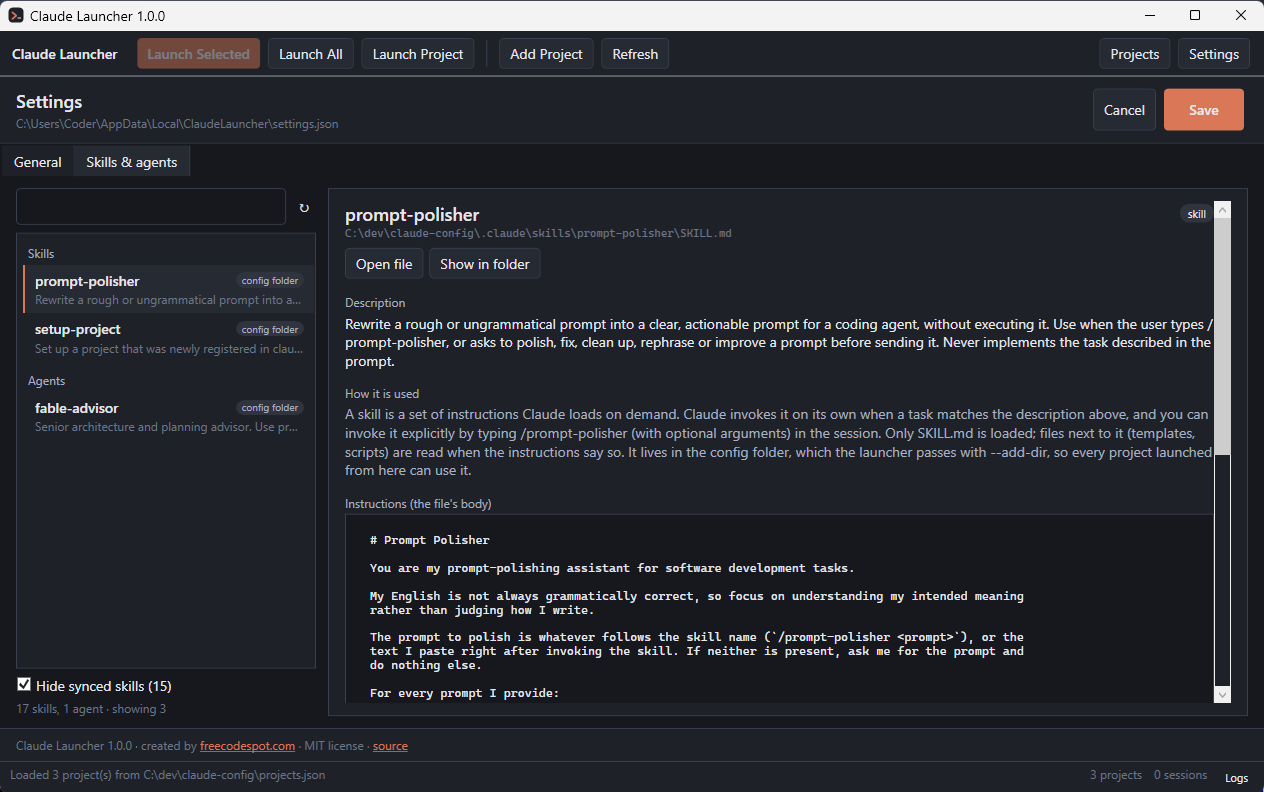Select the fable-advisor agent in list
This screenshot has height=792, width=1264.
point(168,416)
